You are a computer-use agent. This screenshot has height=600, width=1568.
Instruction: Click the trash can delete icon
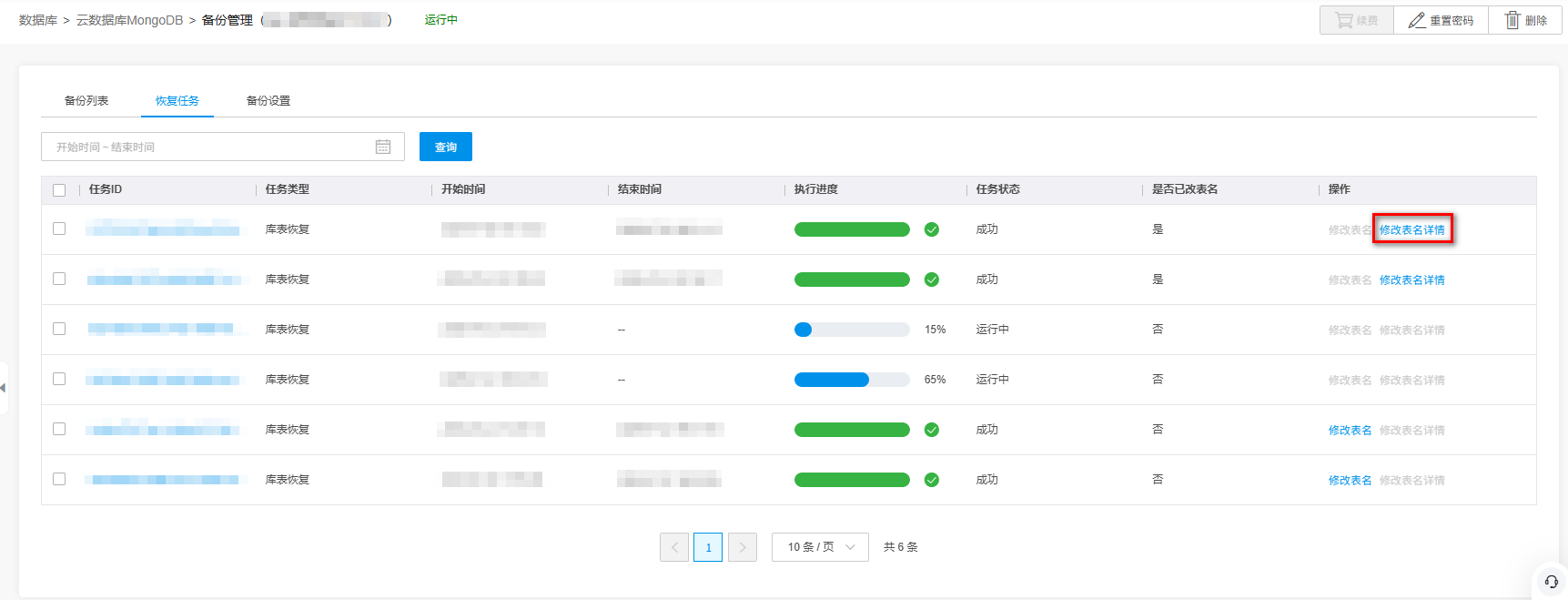1512,20
